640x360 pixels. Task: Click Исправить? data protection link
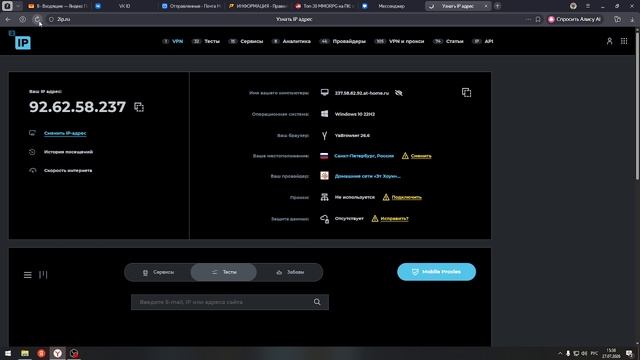click(x=394, y=219)
